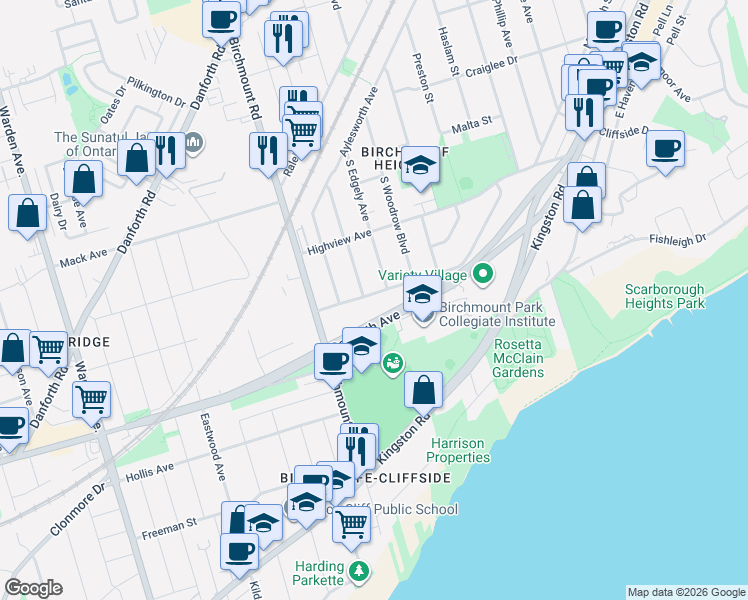Select the Harding Parkette label
This screenshot has width=748, height=600.
pos(319,573)
